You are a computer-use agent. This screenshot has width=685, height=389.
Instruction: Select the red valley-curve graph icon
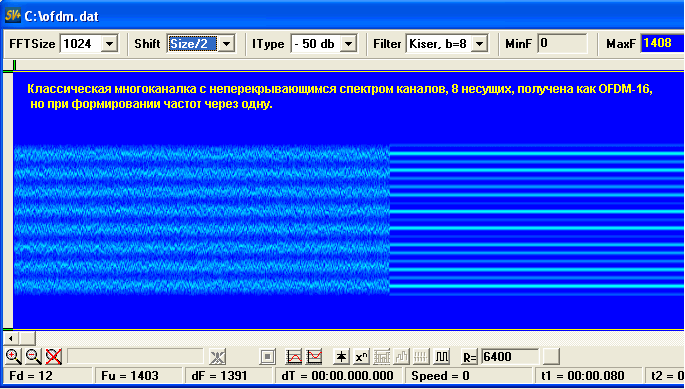click(x=314, y=357)
